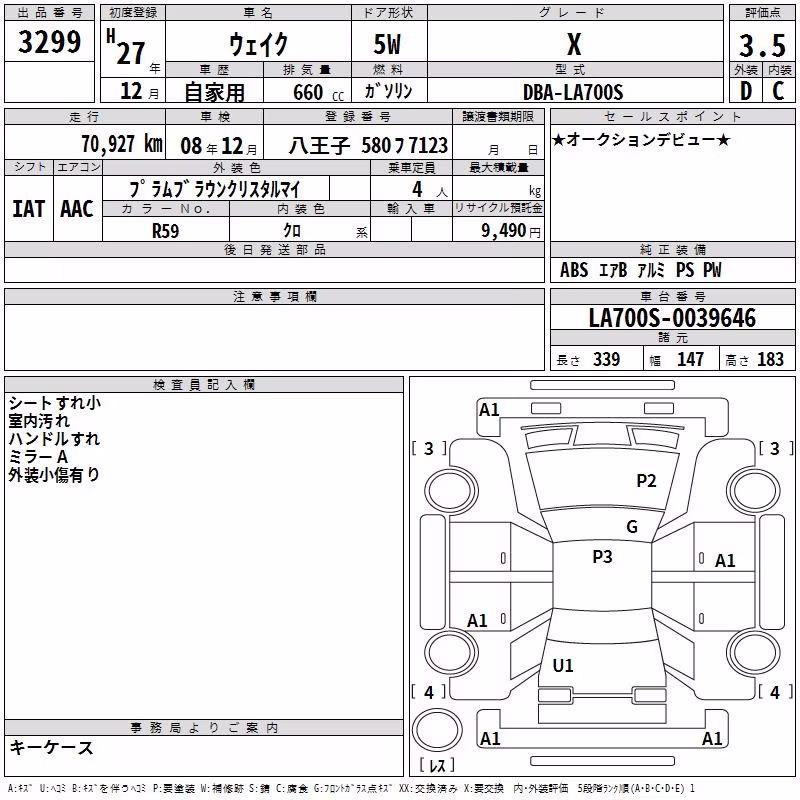Select inspector note シートすれ小
This screenshot has height=800, width=800.
[x=55, y=403]
